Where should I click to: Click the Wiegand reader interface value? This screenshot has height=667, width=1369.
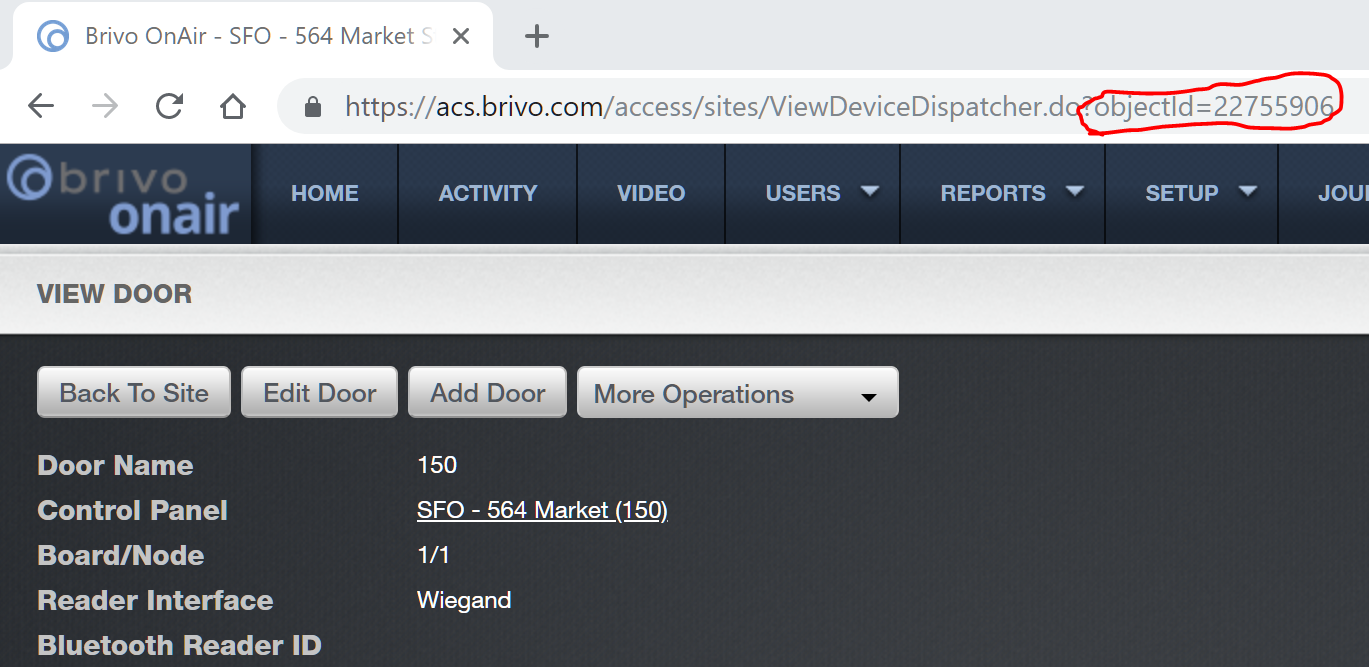click(464, 600)
